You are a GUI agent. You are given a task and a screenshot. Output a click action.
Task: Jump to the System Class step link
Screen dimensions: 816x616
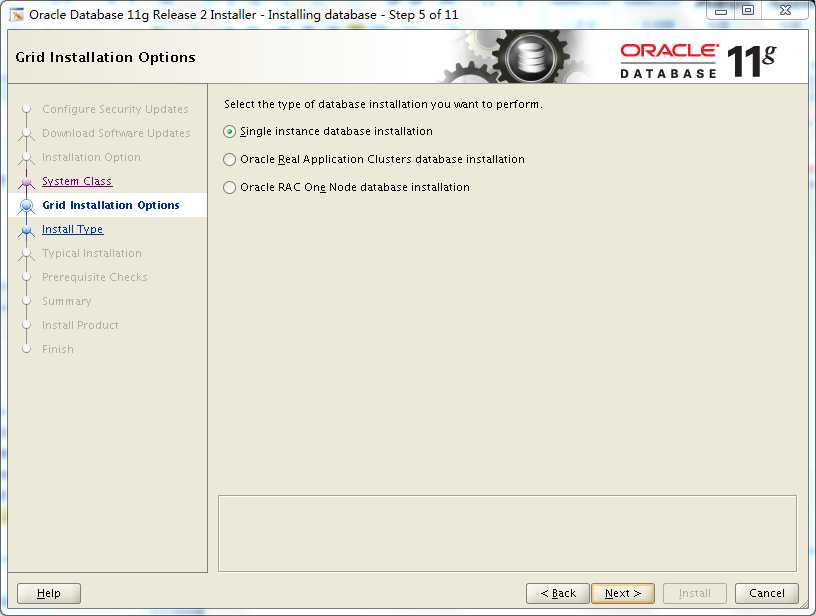pyautogui.click(x=77, y=181)
